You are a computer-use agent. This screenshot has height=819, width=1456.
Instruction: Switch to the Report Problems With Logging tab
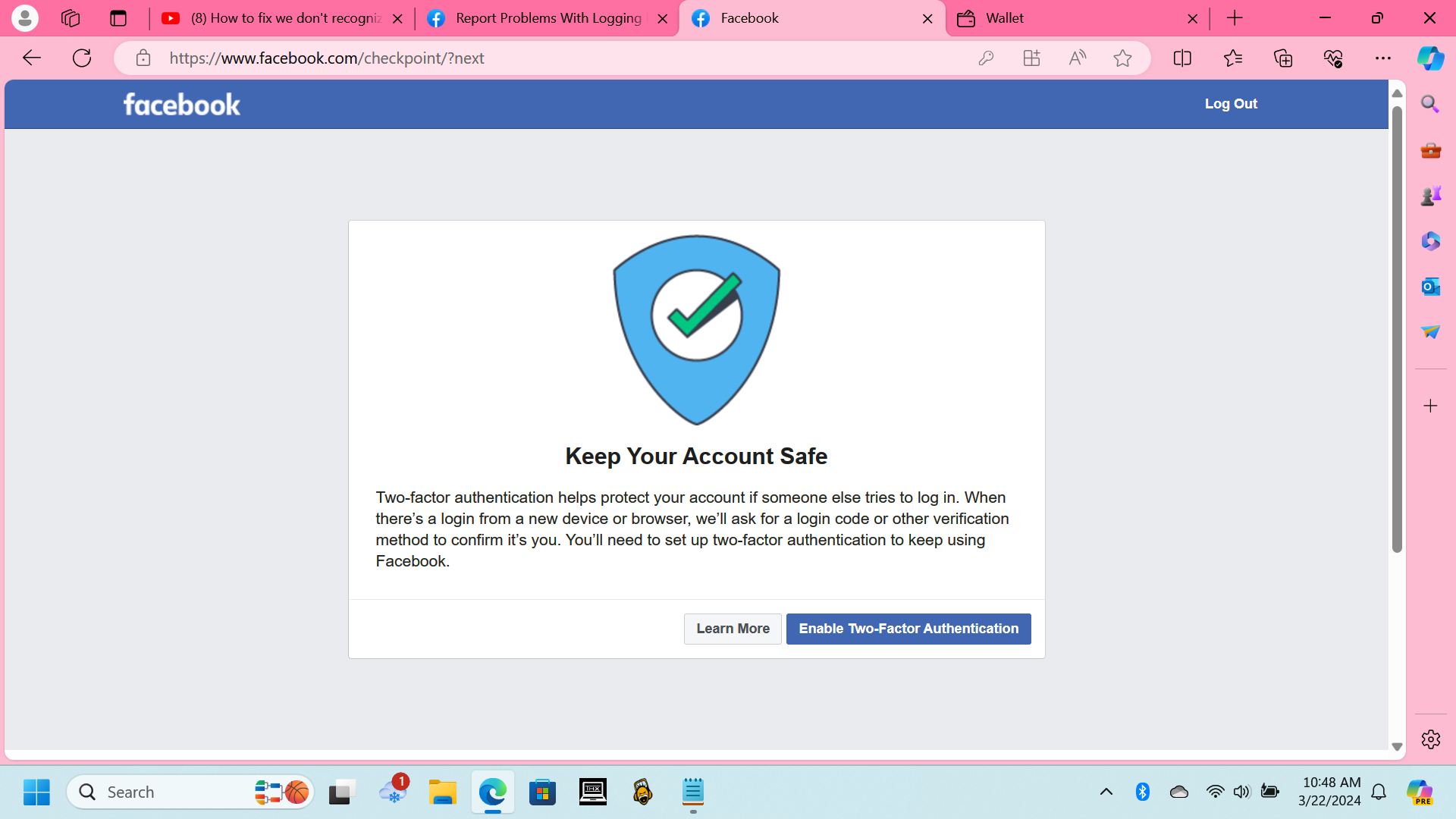[x=548, y=18]
